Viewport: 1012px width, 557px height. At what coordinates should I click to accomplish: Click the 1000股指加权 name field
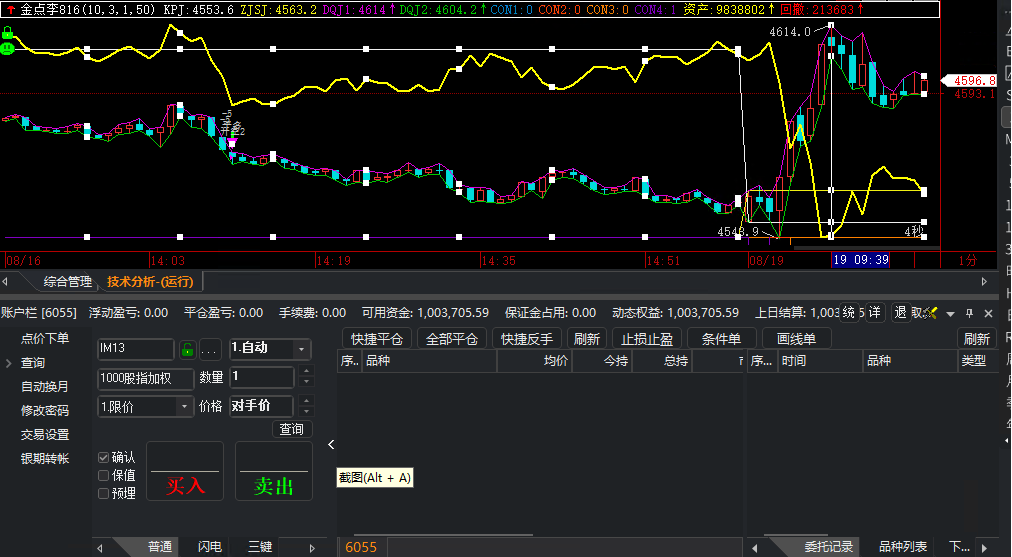pyautogui.click(x=145, y=379)
